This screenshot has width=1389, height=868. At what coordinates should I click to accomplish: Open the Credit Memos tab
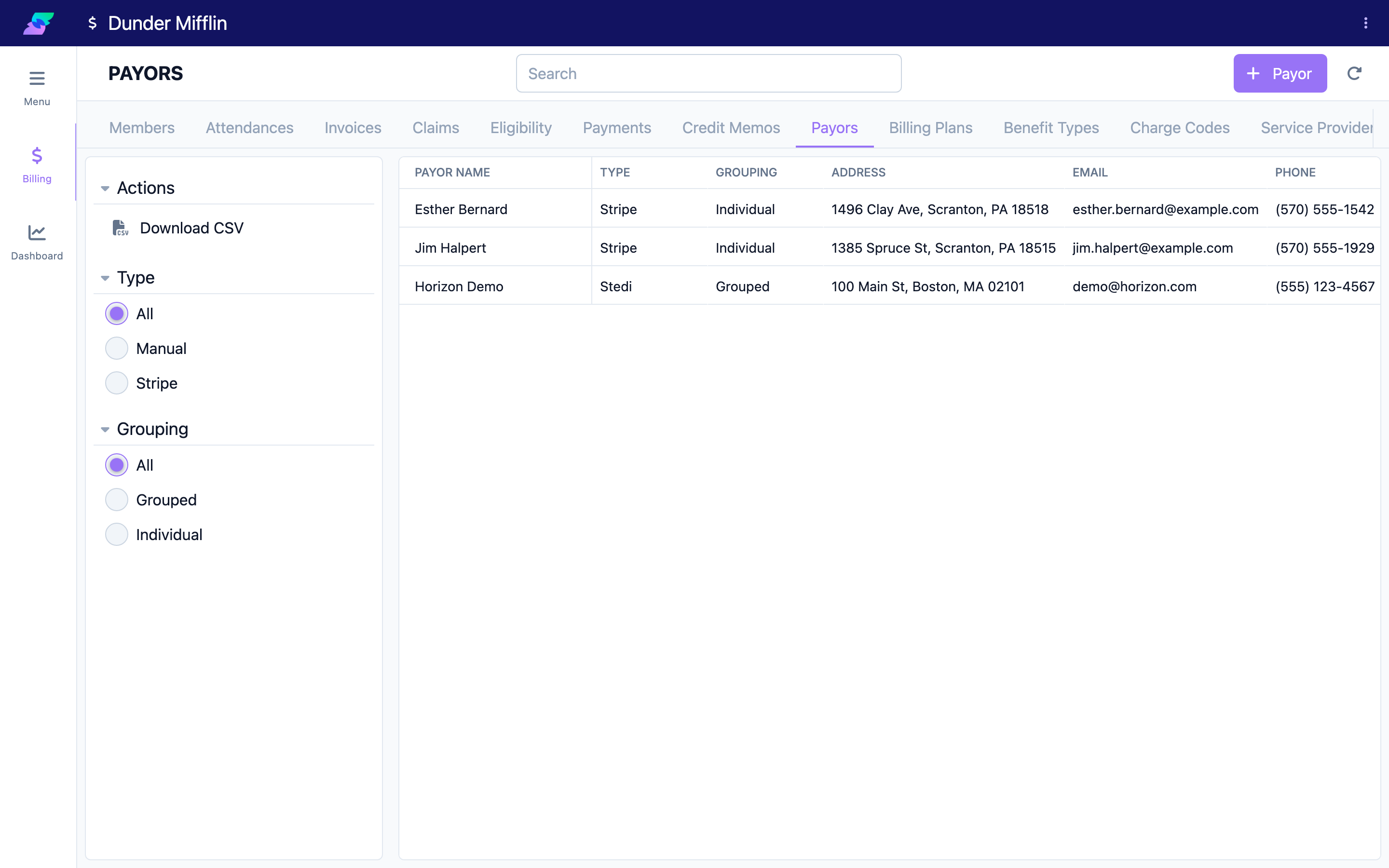tap(731, 127)
